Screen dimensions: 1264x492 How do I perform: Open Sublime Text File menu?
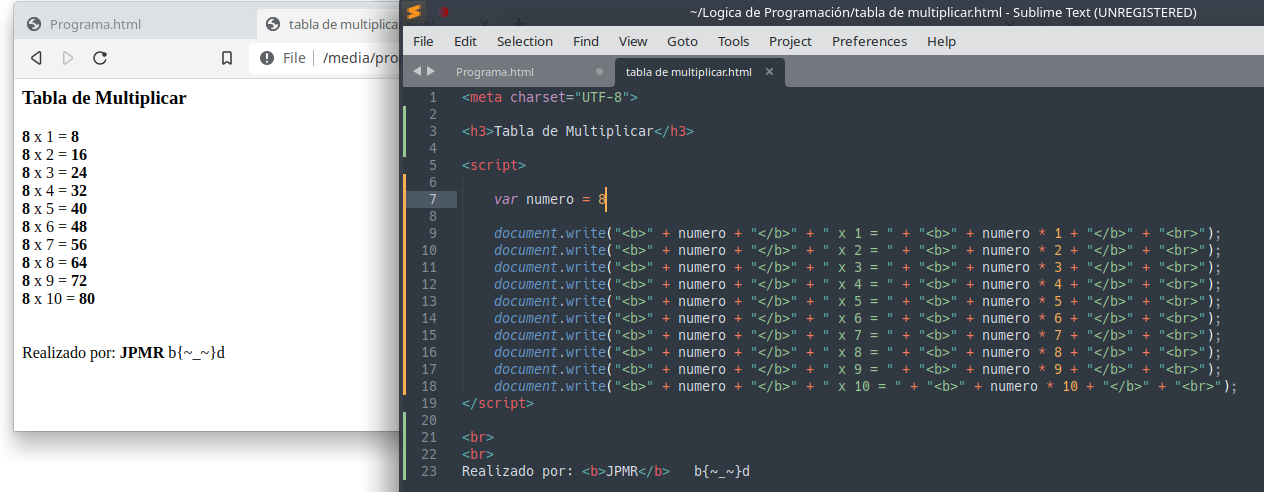[x=423, y=41]
